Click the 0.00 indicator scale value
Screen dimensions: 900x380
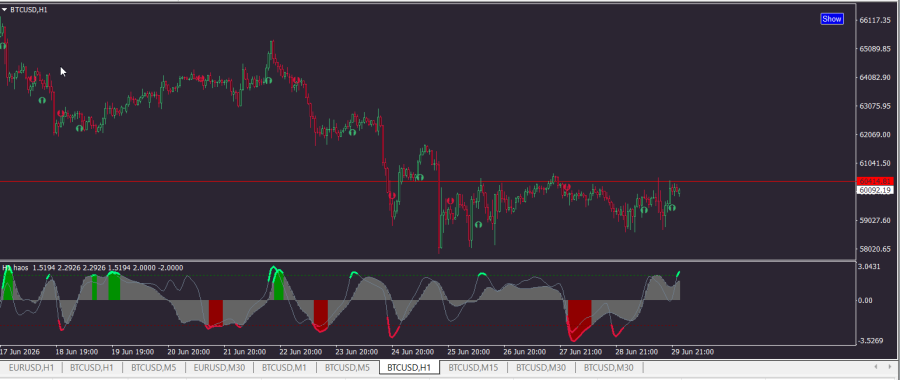coord(866,300)
